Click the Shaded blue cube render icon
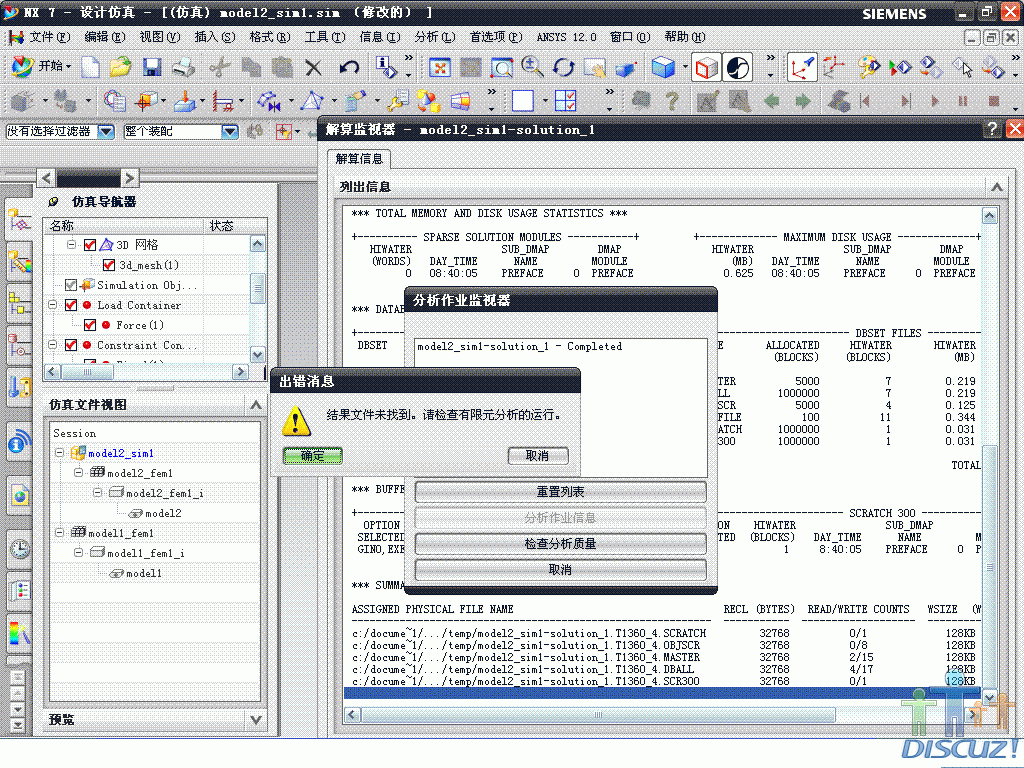 [664, 67]
